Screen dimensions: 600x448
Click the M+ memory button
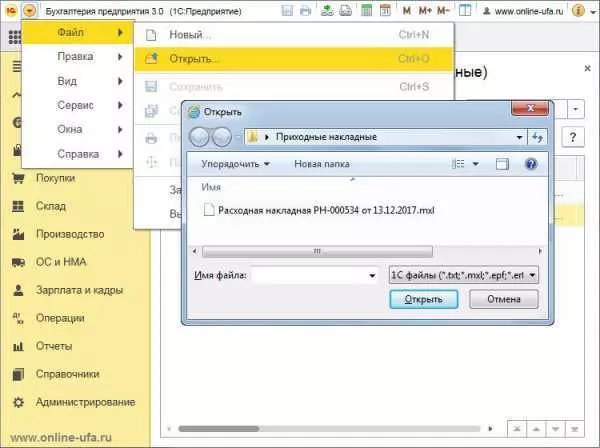tap(425, 11)
